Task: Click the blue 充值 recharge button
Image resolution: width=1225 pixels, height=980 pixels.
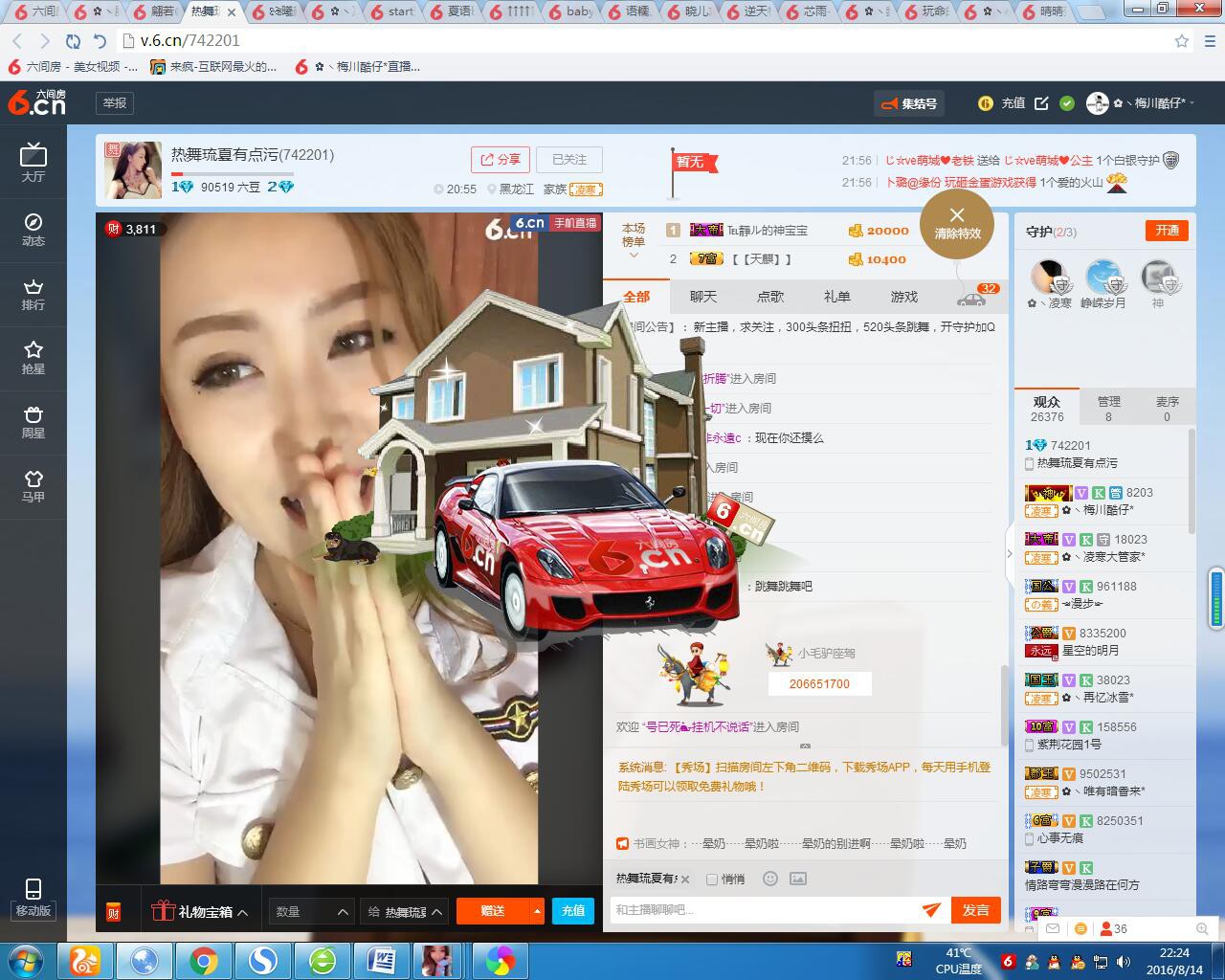Action: pyautogui.click(x=573, y=911)
